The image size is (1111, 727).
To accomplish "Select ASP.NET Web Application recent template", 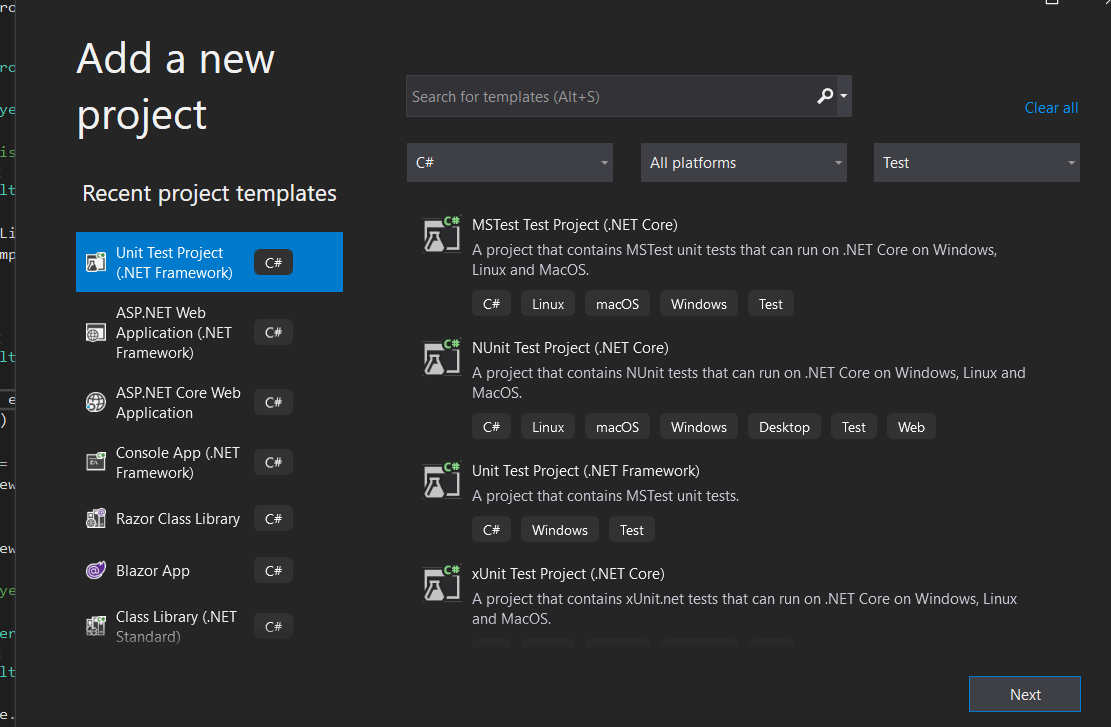I will point(174,332).
